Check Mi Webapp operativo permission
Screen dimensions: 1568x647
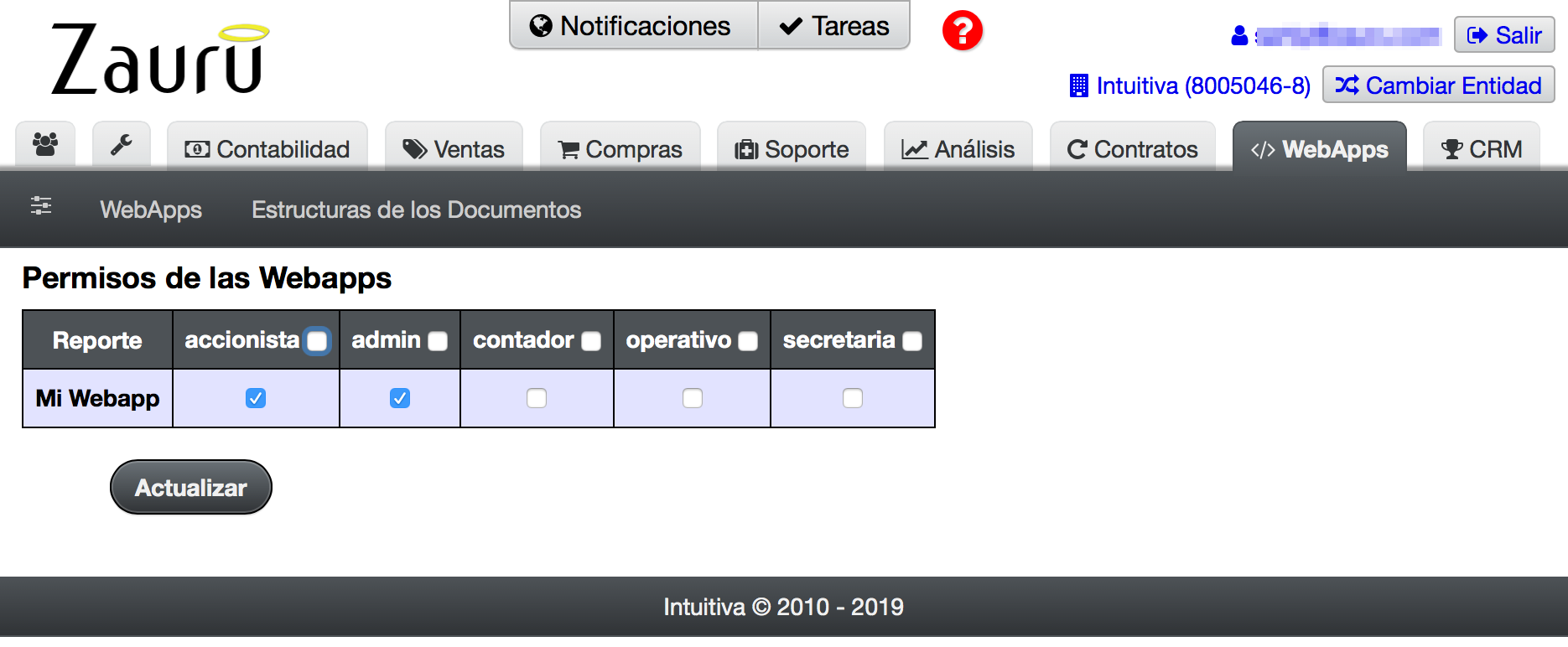click(x=693, y=398)
